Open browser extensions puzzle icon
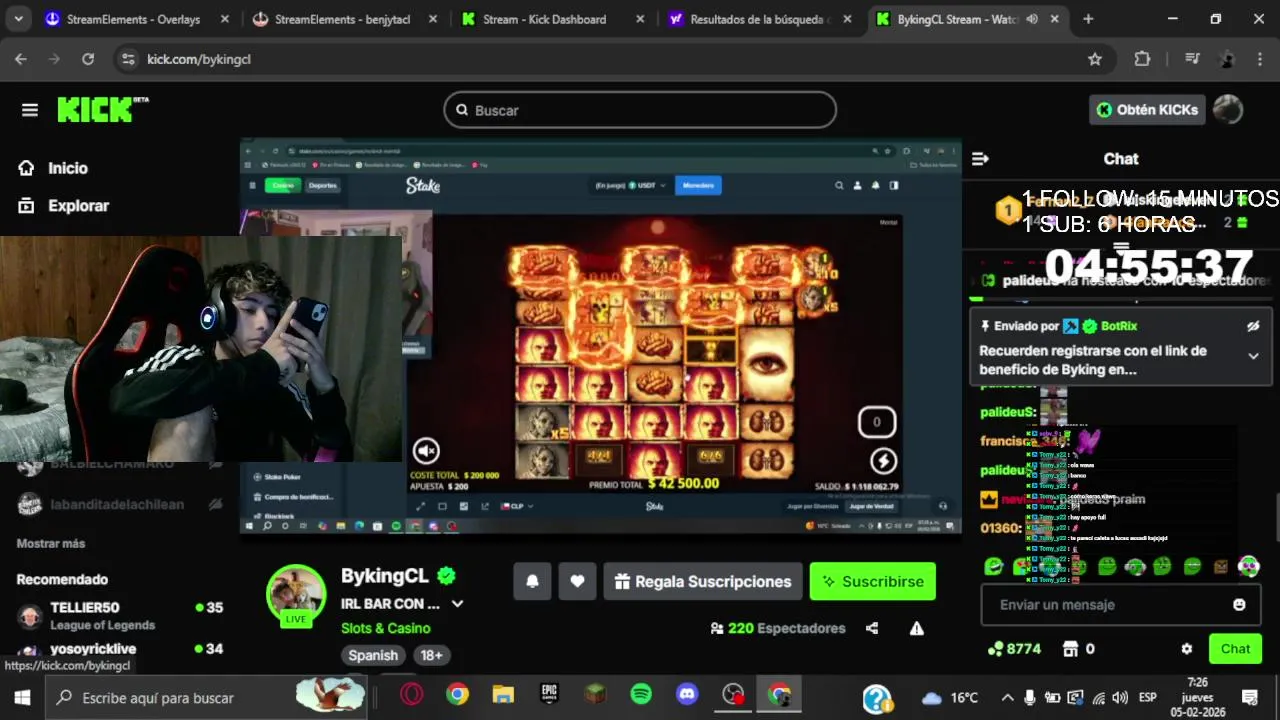 coord(1142,59)
